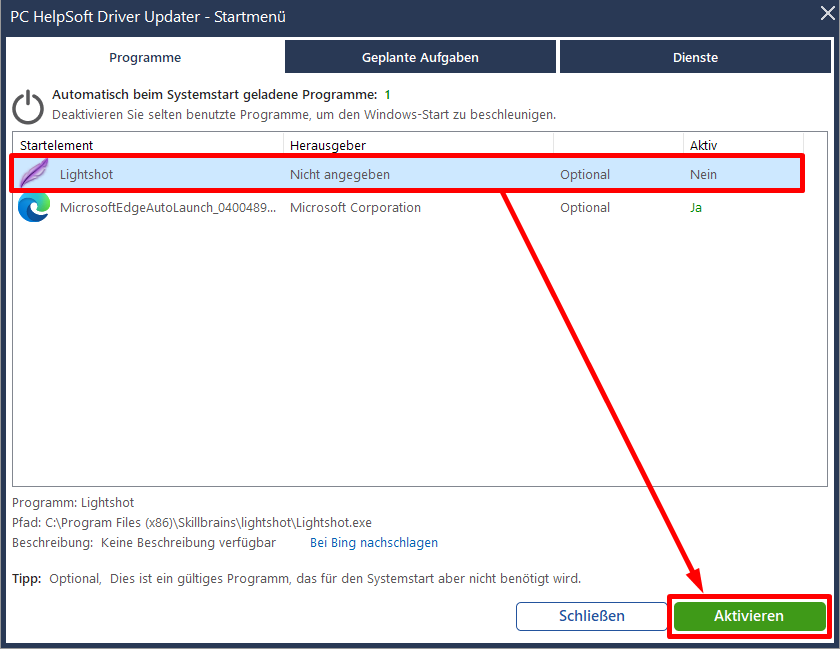Sort by Aktiv column header
The height and width of the screenshot is (649, 840).
click(x=703, y=145)
